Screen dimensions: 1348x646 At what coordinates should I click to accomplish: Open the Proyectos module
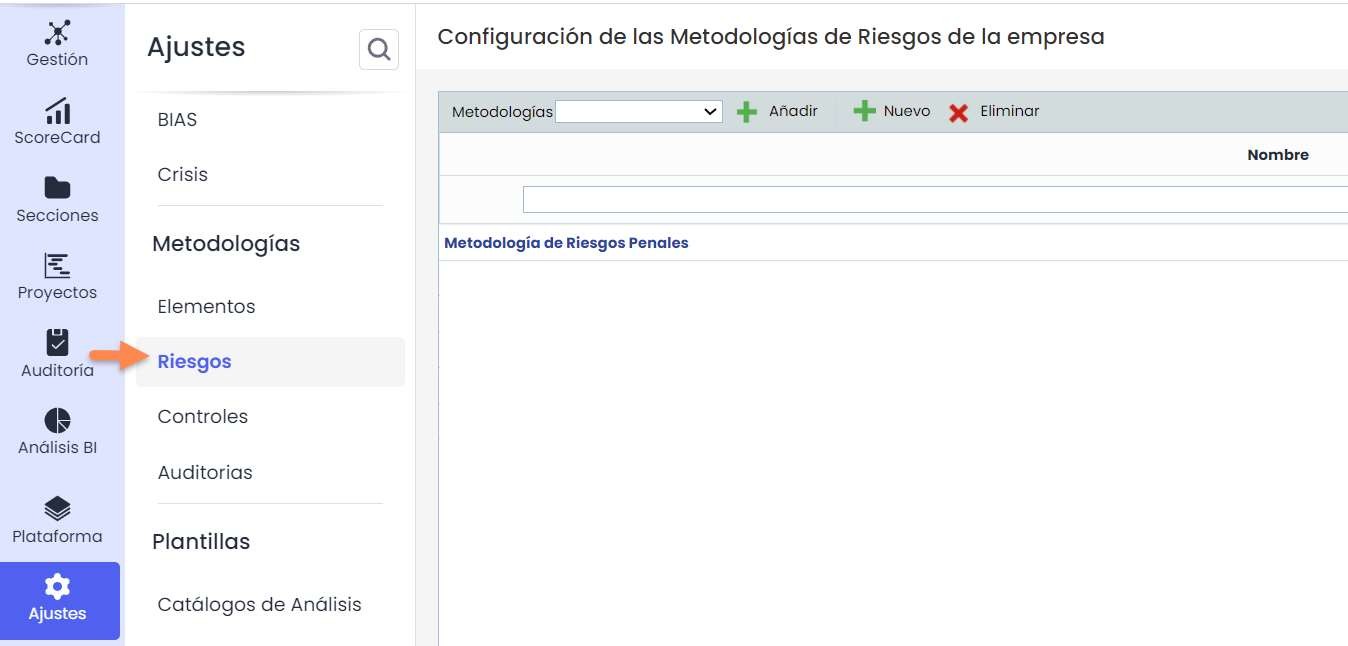click(57, 266)
